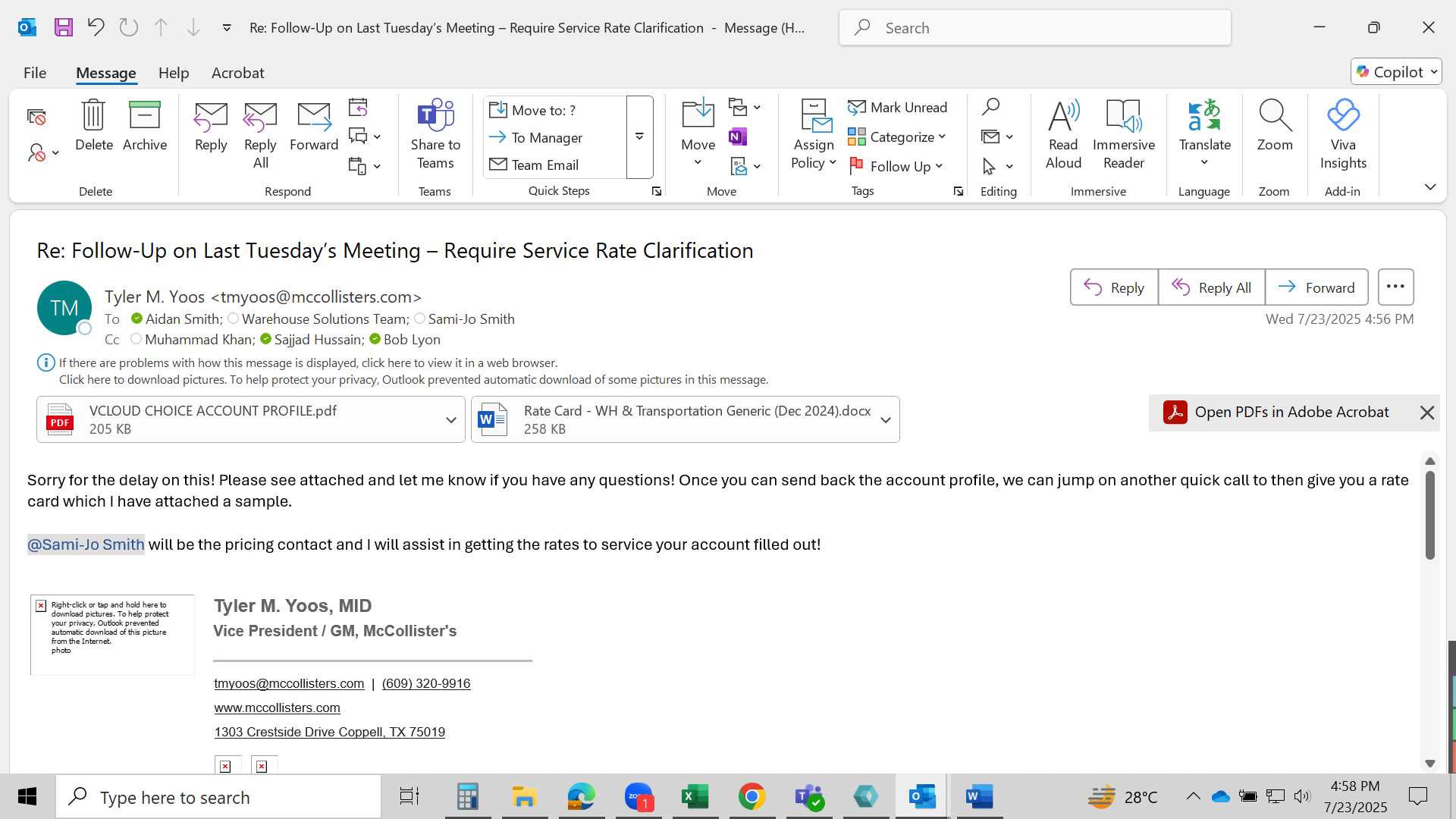Screen dimensions: 1456x819
Task: Click the Ignore conversation icon
Action: point(36,117)
